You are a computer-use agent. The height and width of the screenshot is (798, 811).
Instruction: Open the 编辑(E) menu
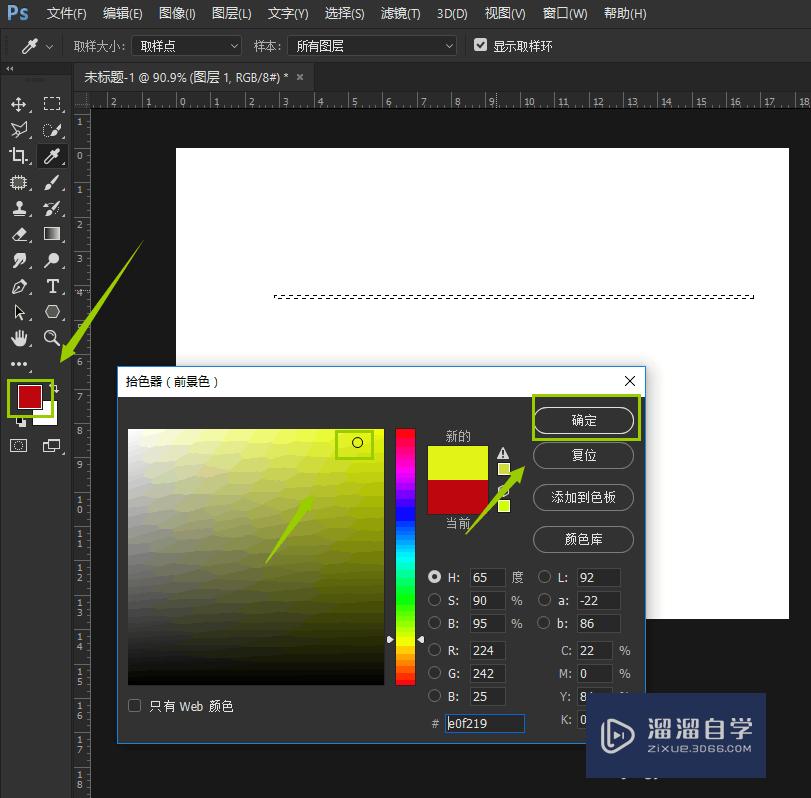[123, 13]
